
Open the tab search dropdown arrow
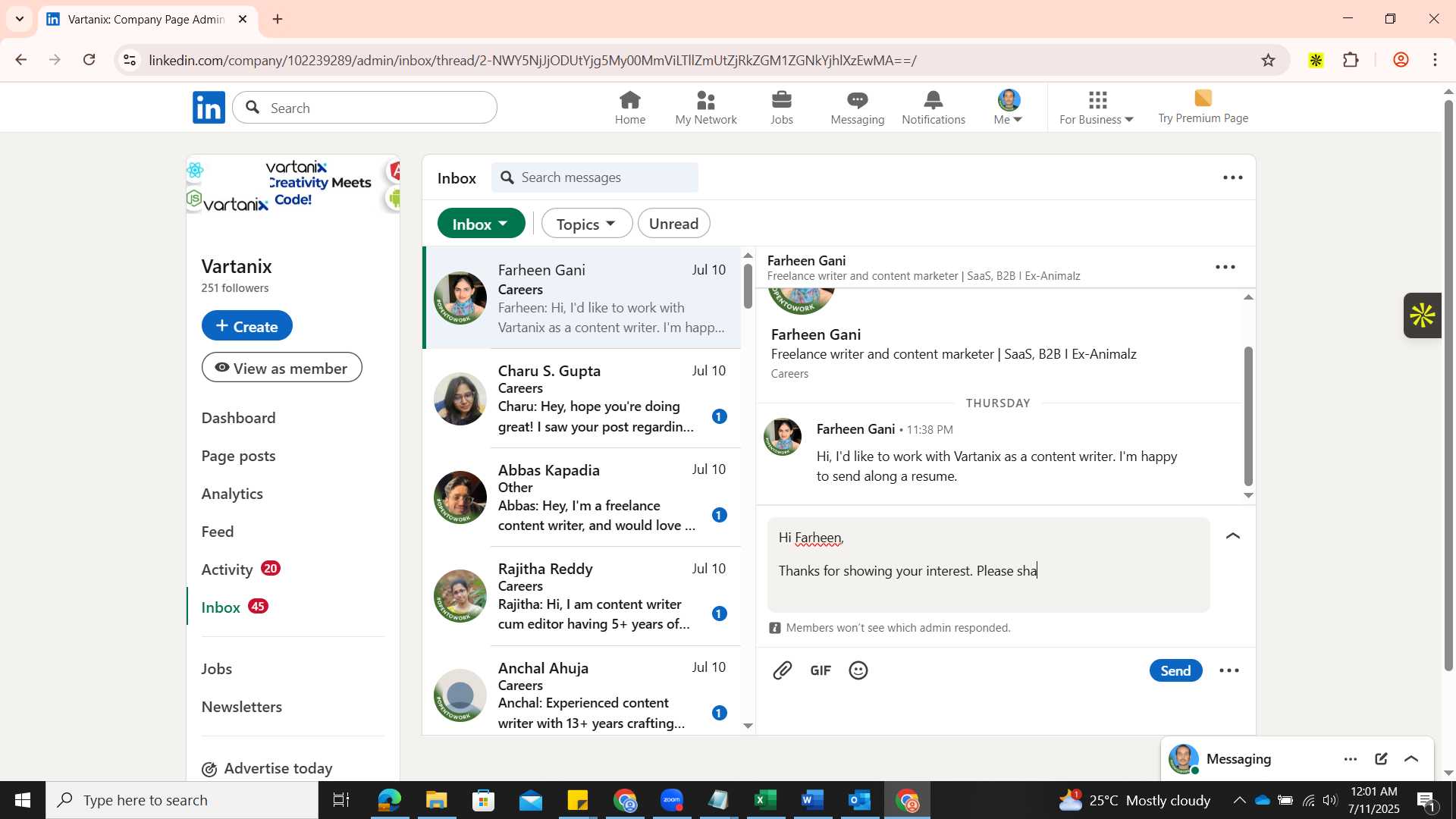click(20, 19)
